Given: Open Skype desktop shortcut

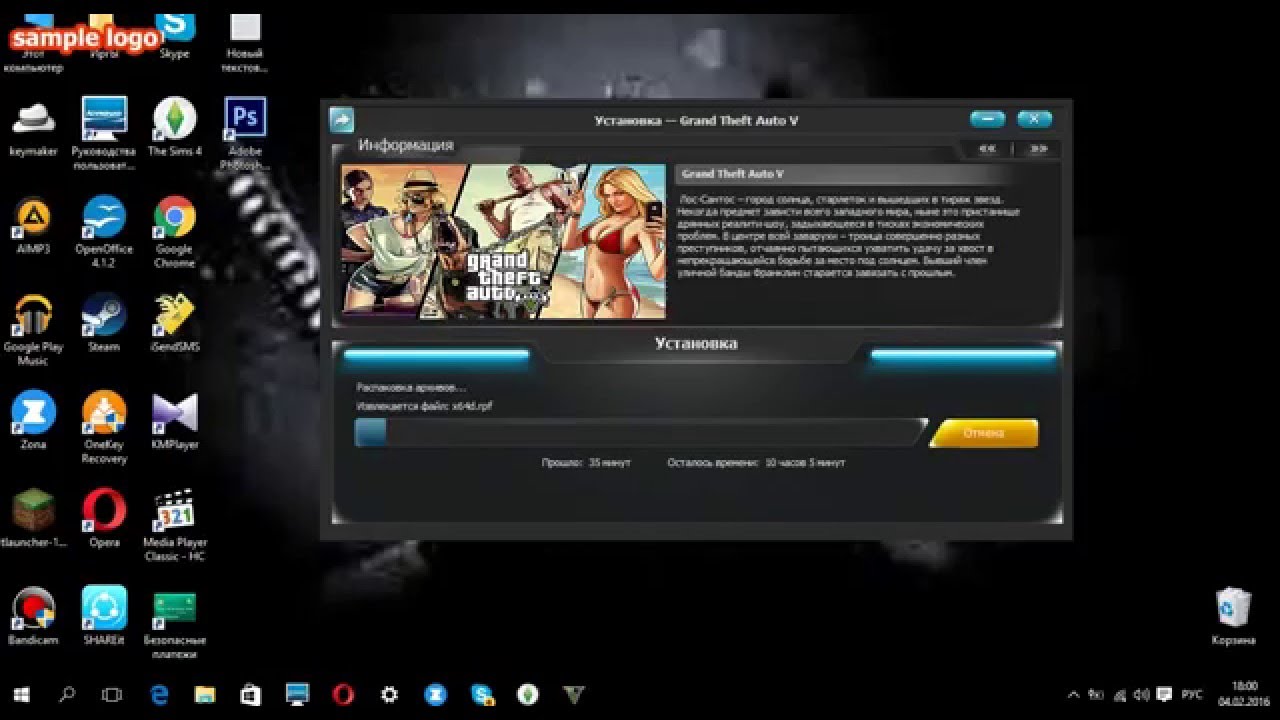Looking at the screenshot, I should point(174,36).
